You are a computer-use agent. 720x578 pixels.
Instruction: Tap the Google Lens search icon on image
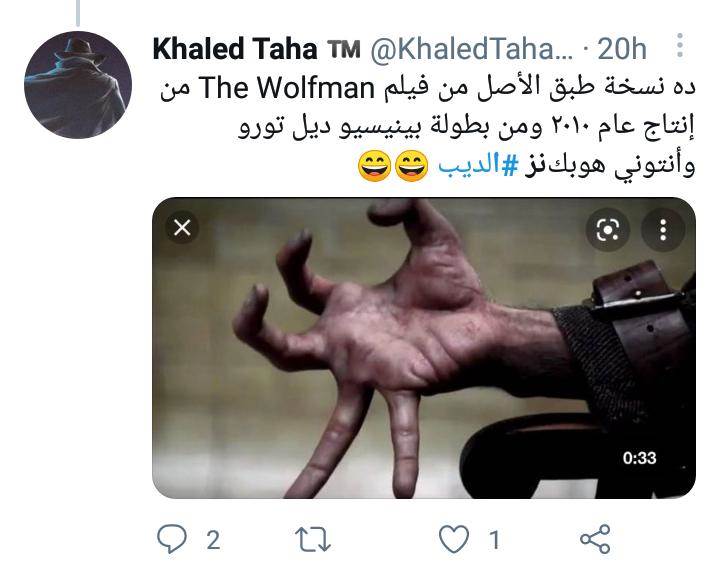click(x=608, y=230)
